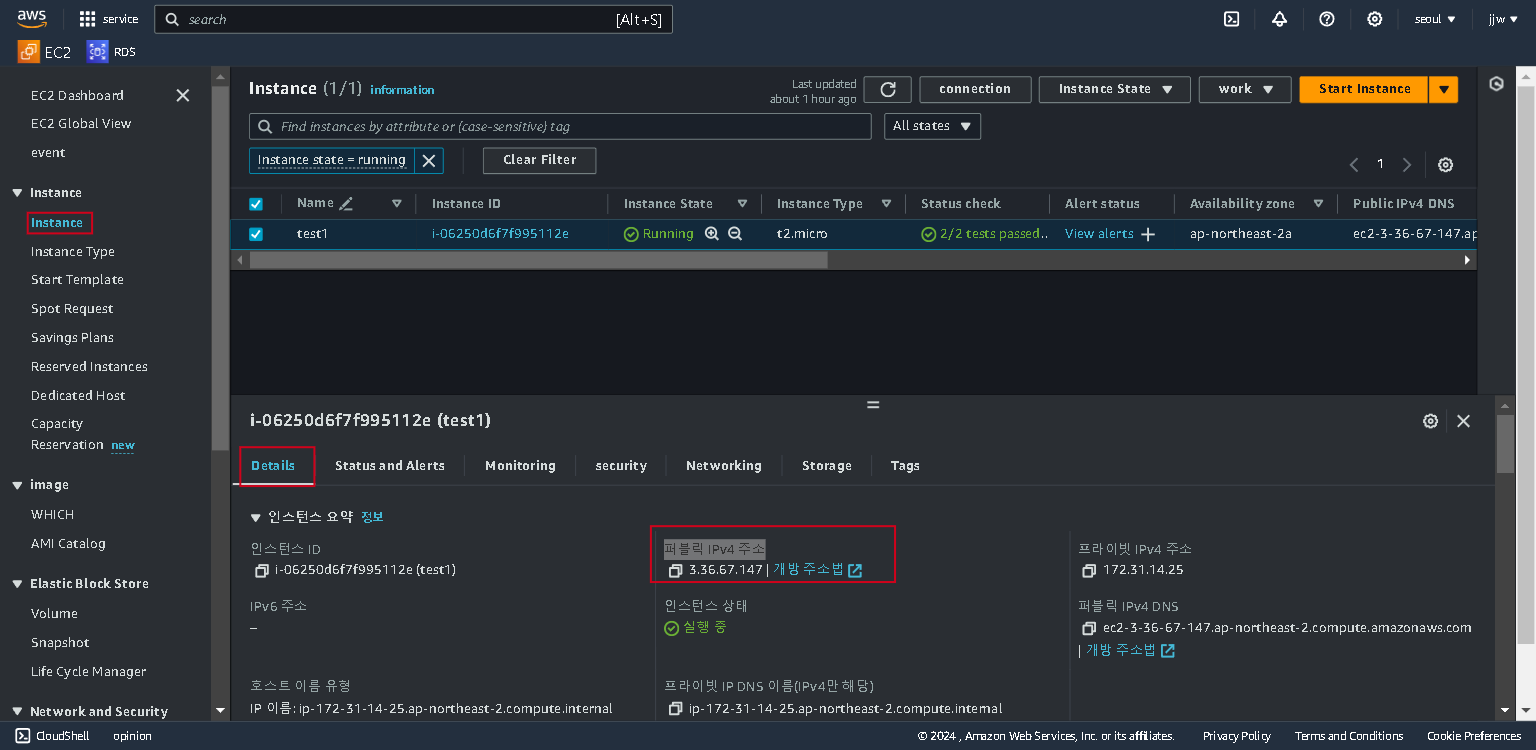
Task: Open the All states filter dropdown
Action: [932, 126]
